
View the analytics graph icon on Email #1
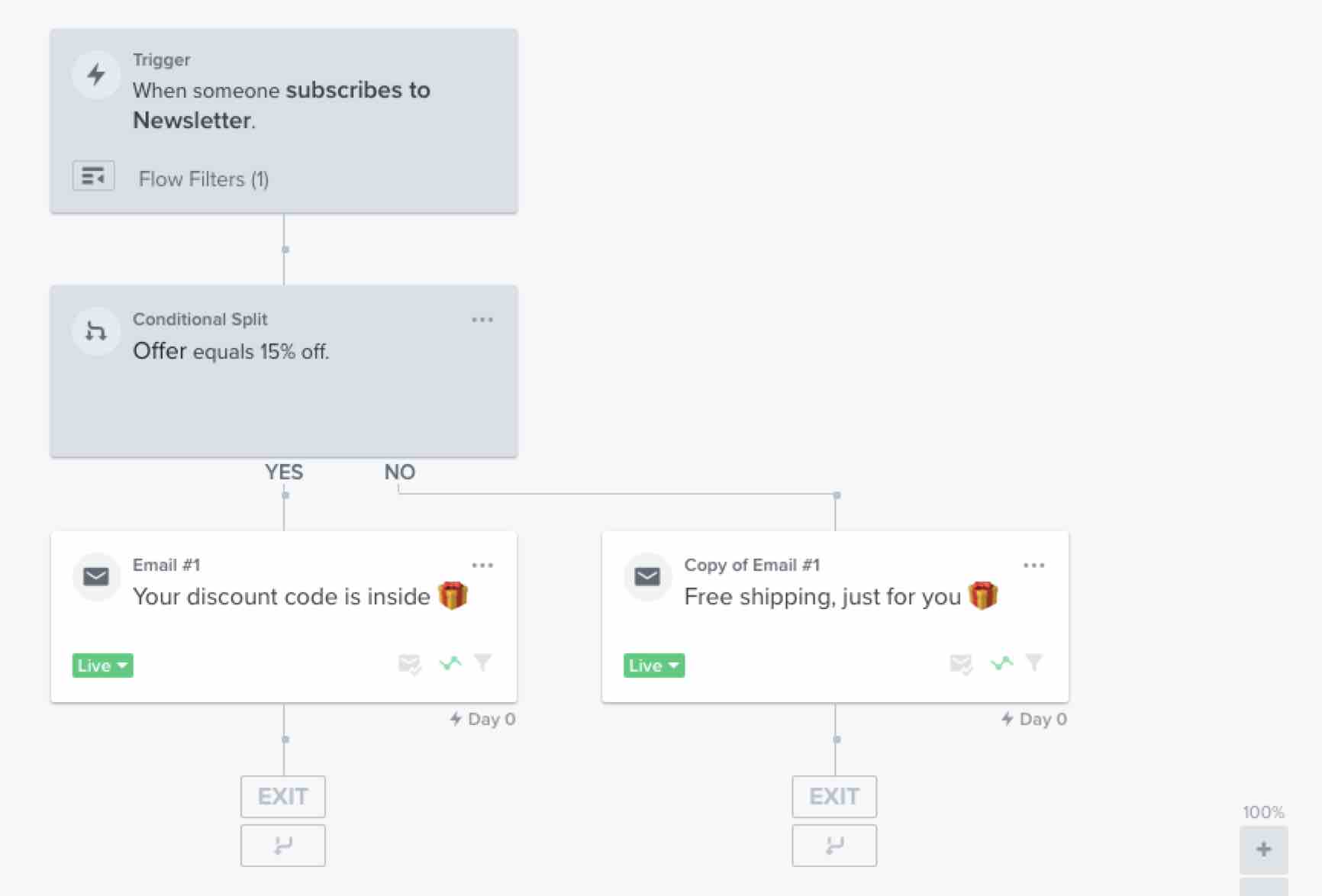450,664
